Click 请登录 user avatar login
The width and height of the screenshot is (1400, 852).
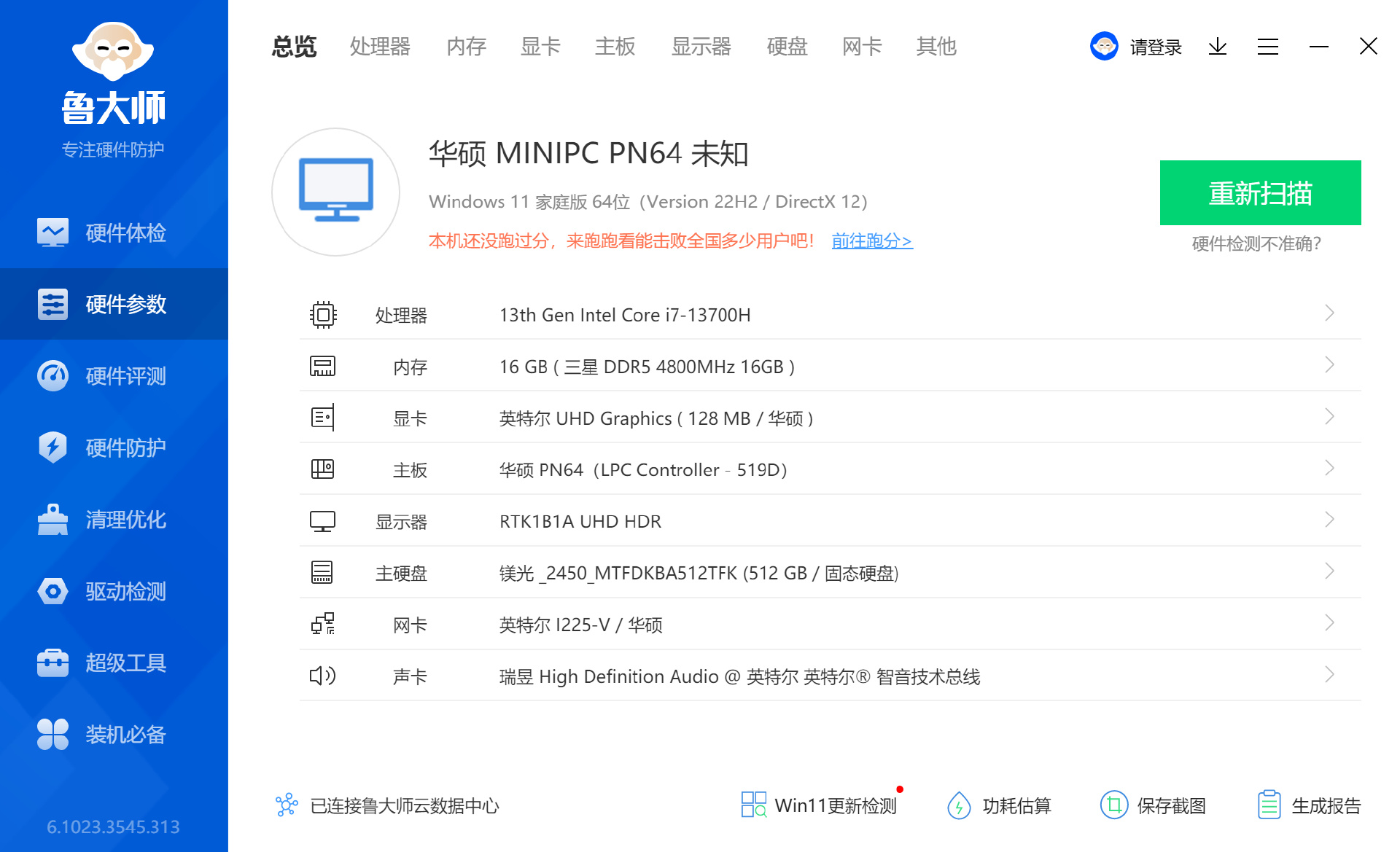pyautogui.click(x=1104, y=47)
